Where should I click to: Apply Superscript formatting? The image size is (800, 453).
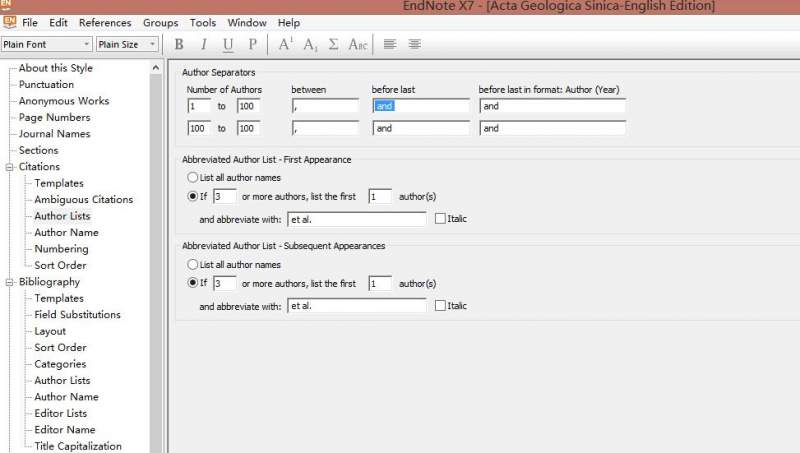click(x=286, y=44)
